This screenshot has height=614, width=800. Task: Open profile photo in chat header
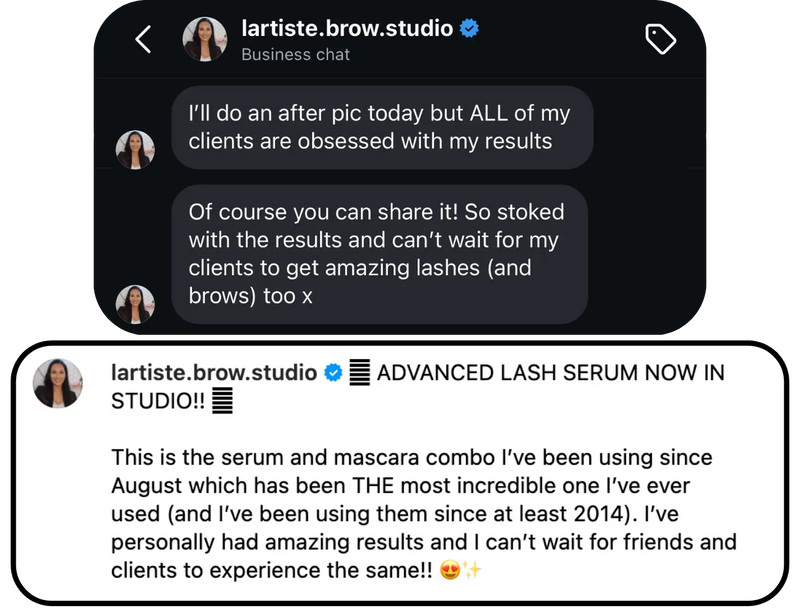pos(206,39)
